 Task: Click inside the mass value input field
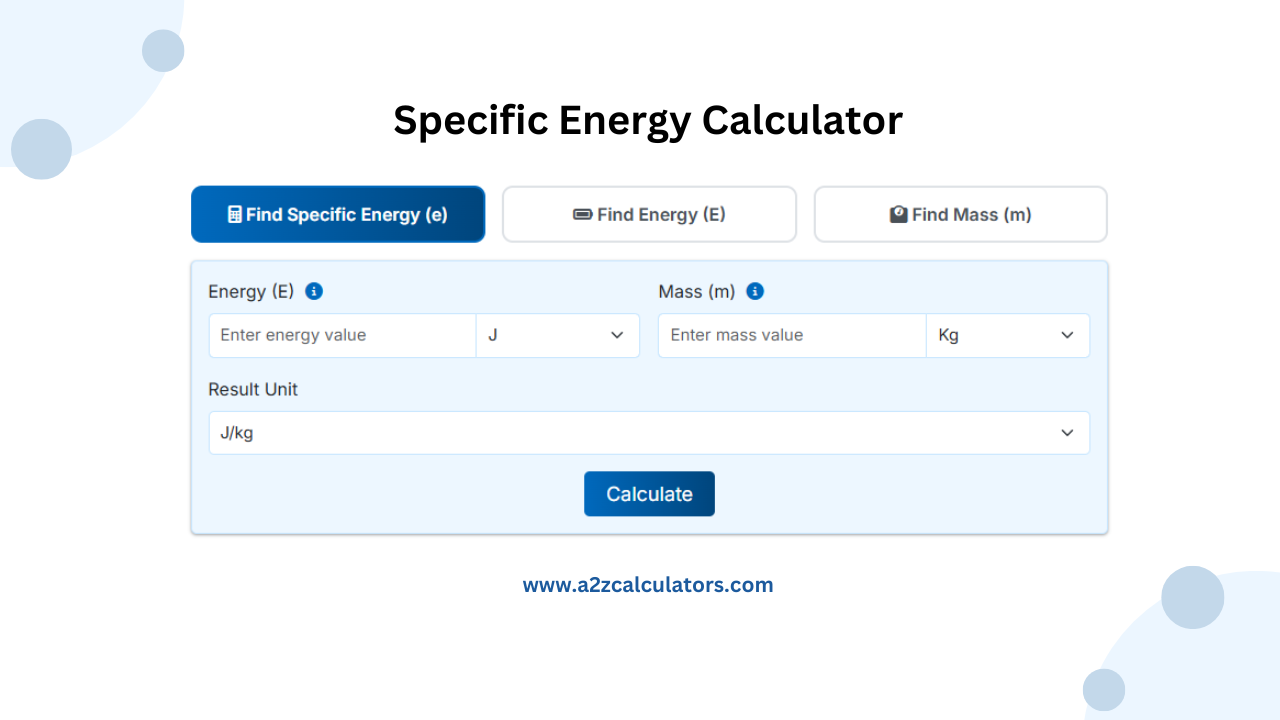(791, 335)
